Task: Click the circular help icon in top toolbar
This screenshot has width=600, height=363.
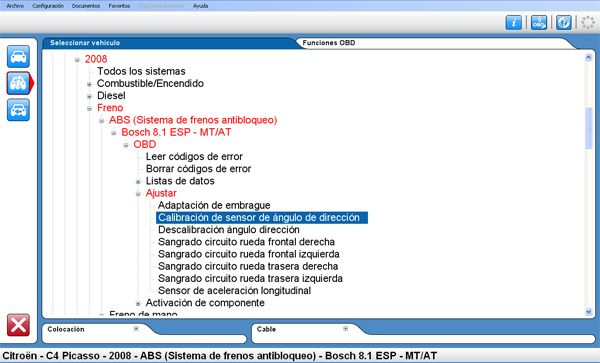Action: click(x=564, y=23)
